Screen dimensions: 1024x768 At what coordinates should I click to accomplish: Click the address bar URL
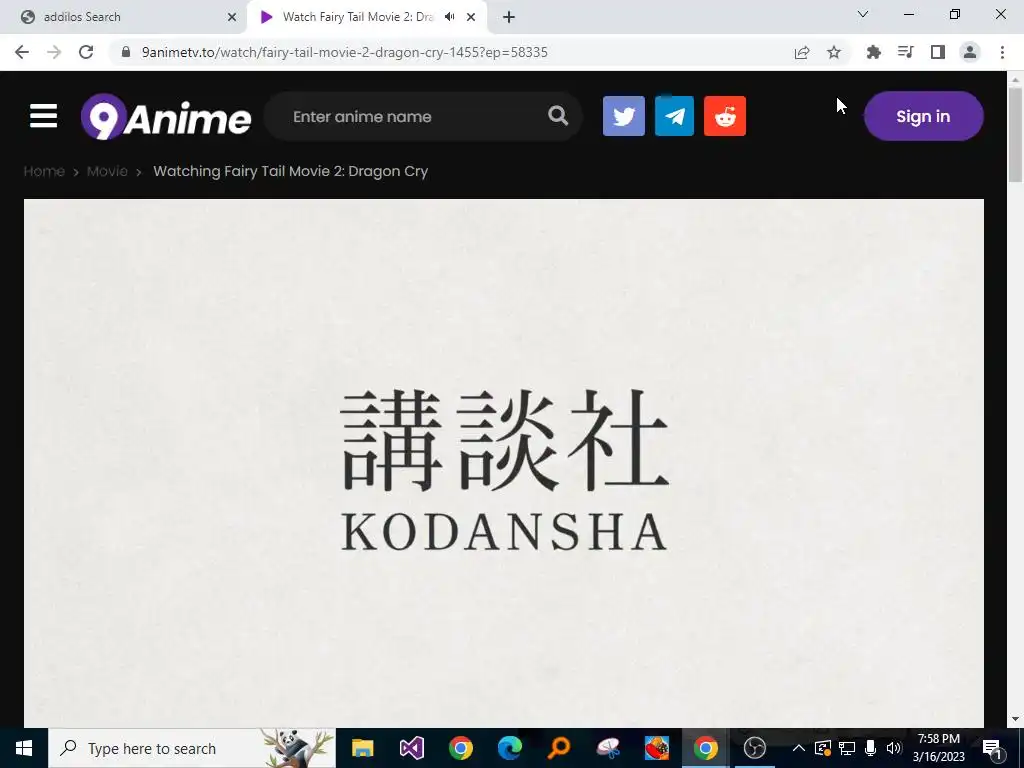(x=344, y=52)
